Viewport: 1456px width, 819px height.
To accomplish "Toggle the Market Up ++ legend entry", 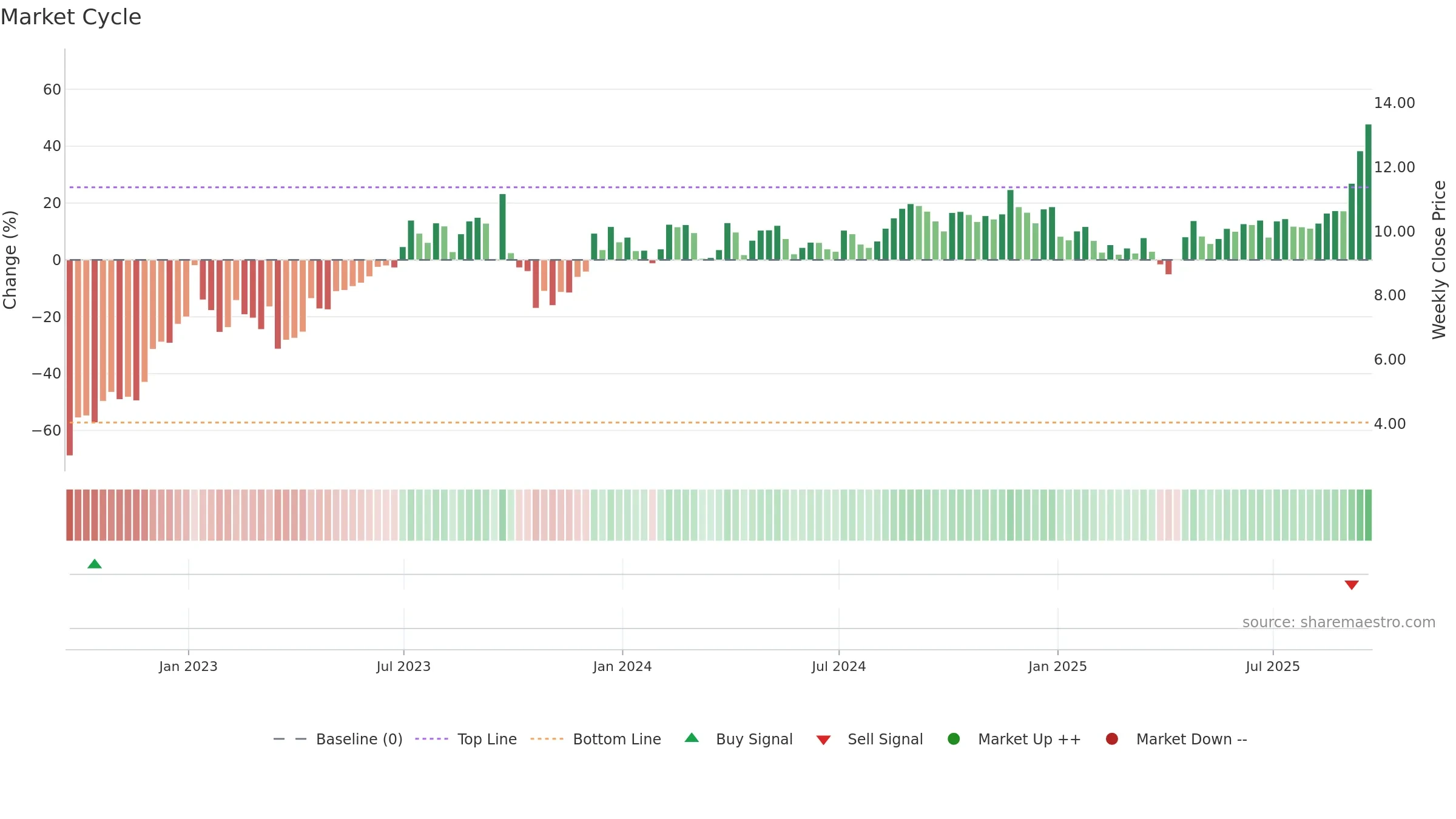I will (1014, 739).
